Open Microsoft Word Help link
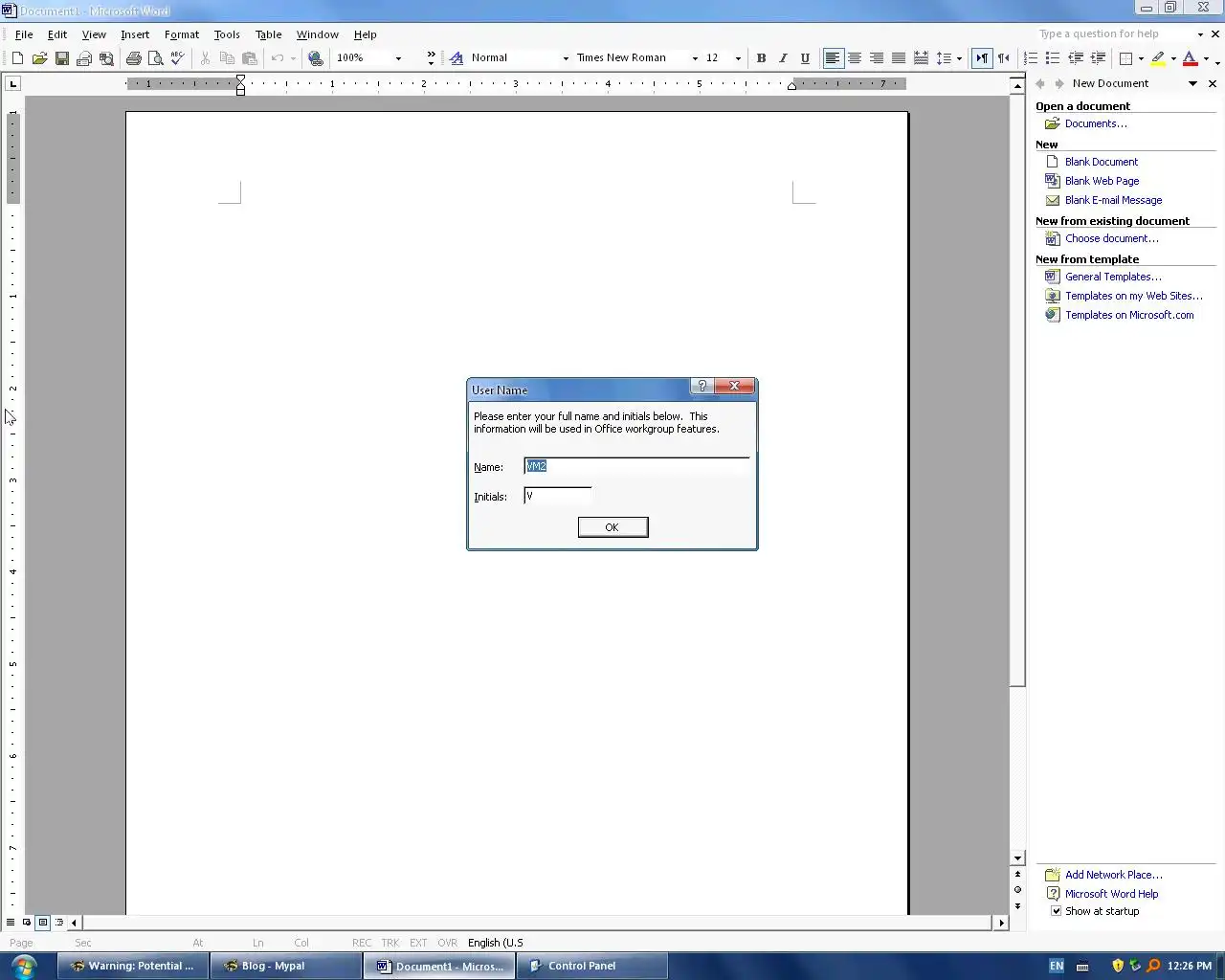 tap(1111, 894)
